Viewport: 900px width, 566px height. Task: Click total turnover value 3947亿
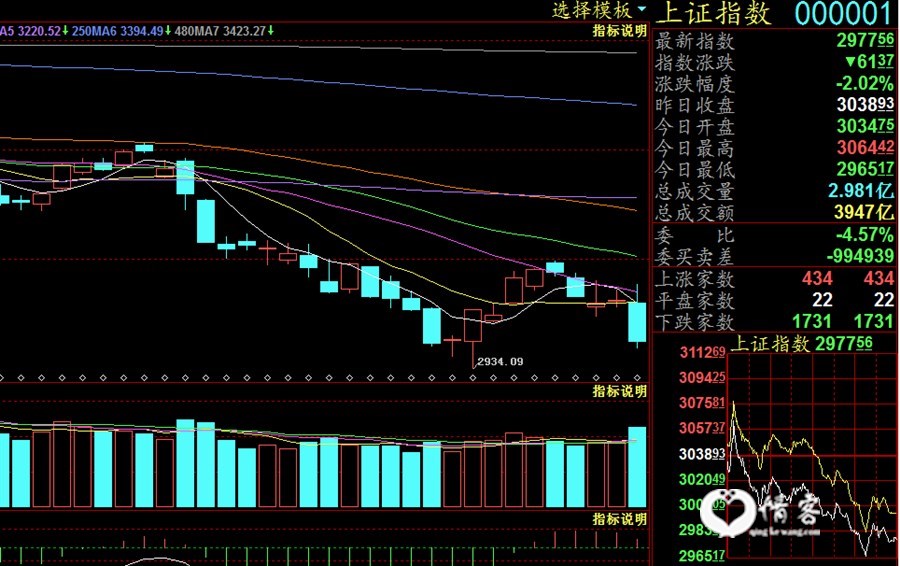click(864, 212)
